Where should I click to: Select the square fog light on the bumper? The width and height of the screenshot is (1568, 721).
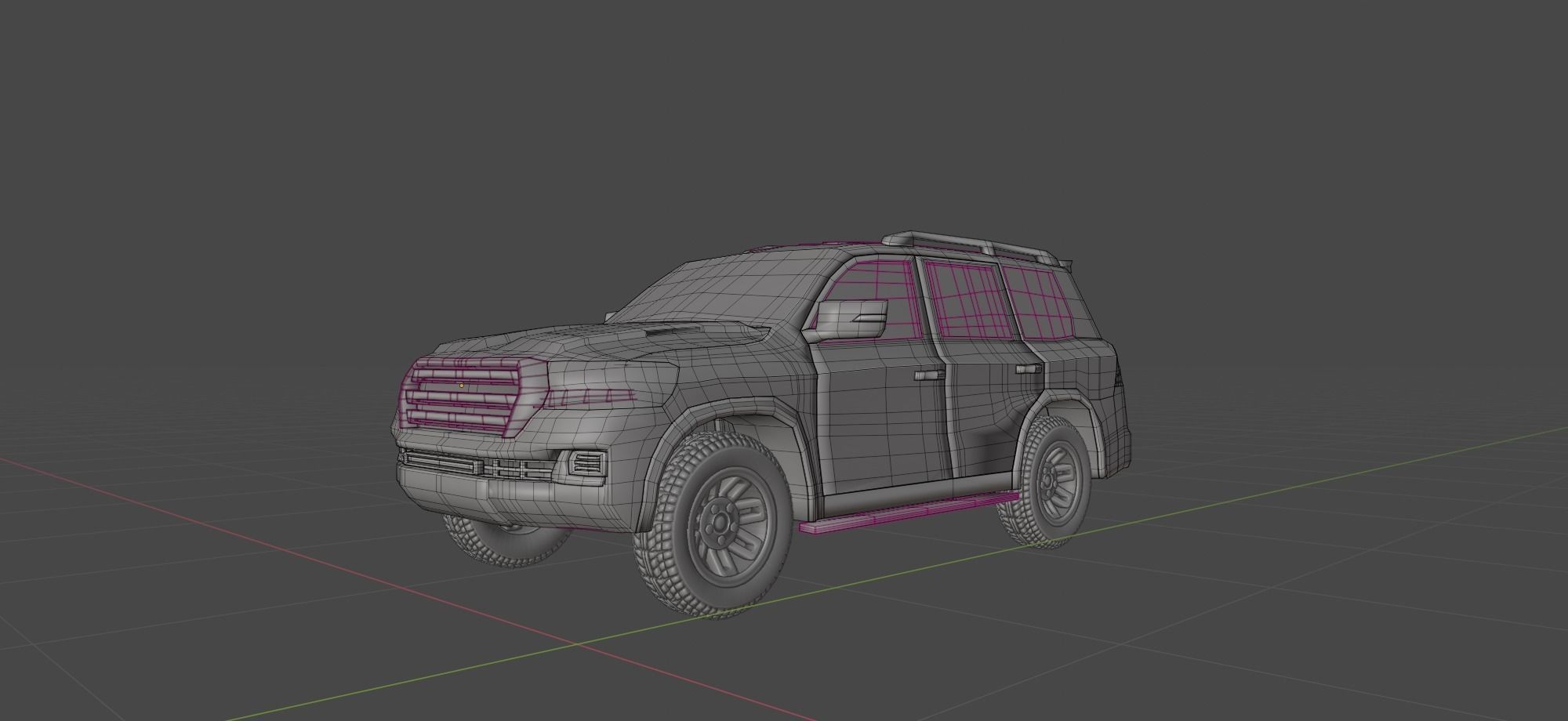point(586,463)
